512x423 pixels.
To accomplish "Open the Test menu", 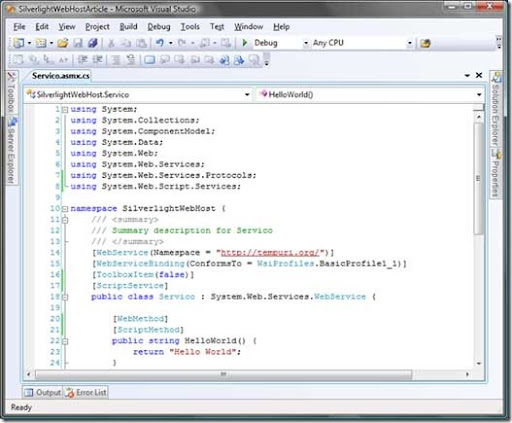I will pos(217,27).
